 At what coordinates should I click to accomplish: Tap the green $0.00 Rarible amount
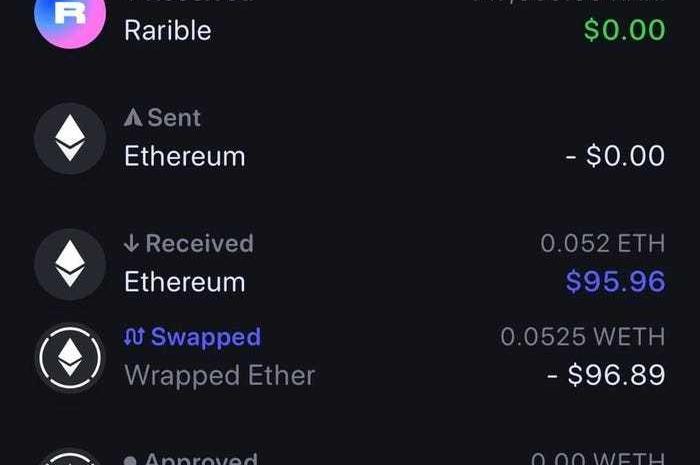click(625, 30)
